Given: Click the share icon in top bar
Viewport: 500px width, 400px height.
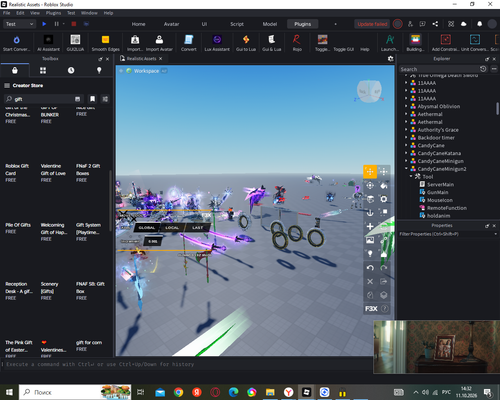Looking at the screenshot, I should (x=435, y=24).
